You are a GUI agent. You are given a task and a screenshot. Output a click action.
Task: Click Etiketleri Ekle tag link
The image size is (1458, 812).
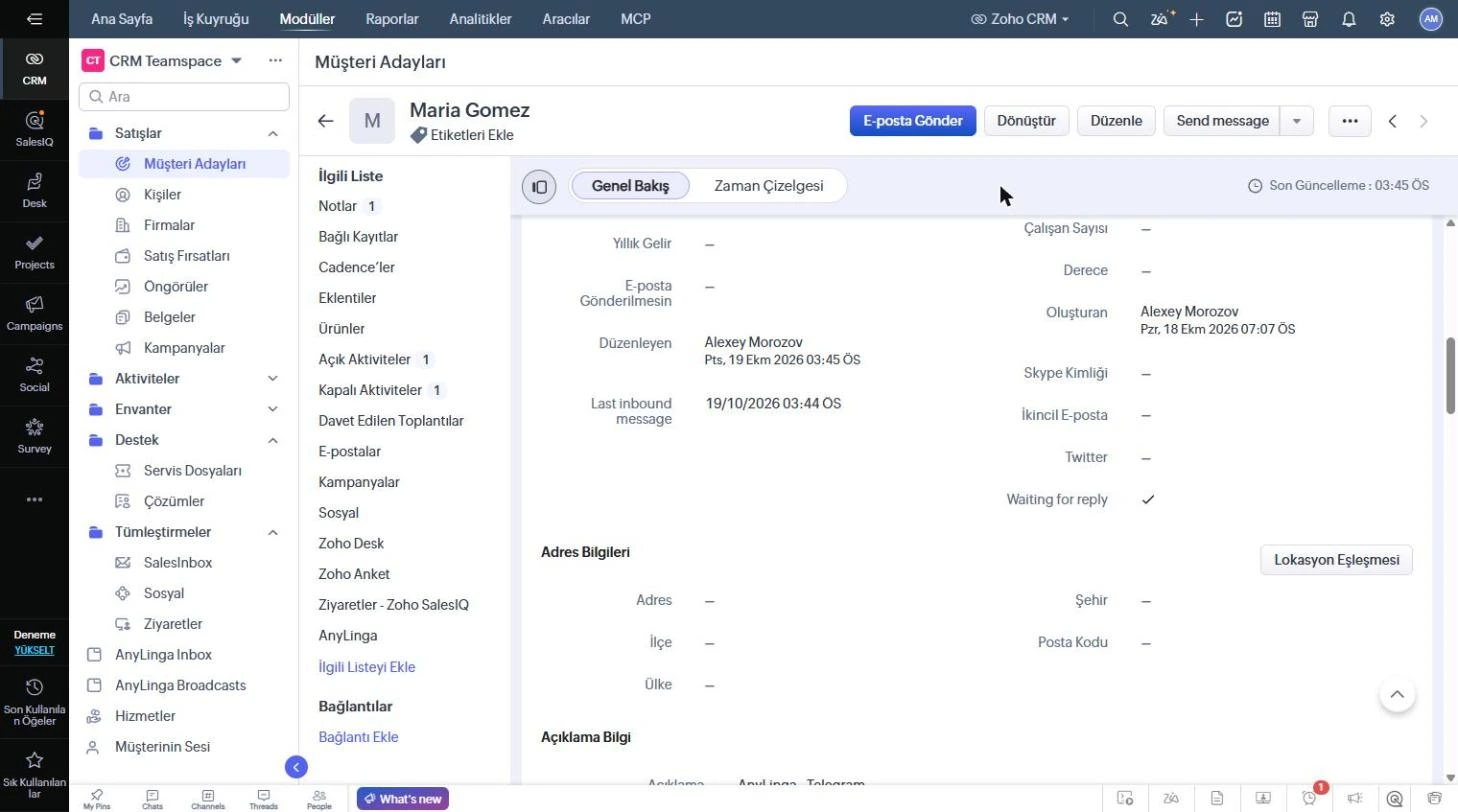(462, 135)
